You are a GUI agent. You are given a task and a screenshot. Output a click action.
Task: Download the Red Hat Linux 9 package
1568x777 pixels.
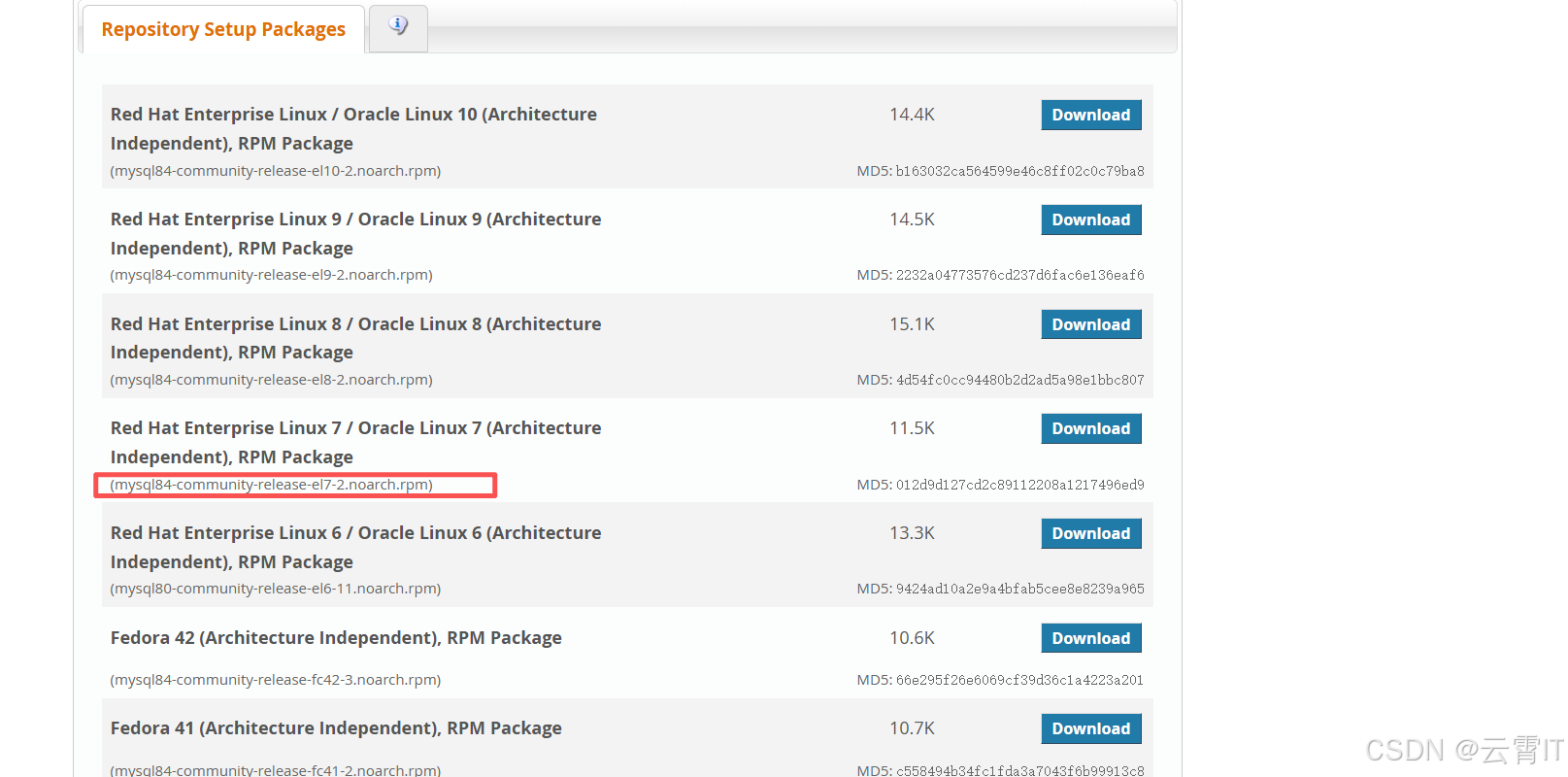(x=1091, y=220)
